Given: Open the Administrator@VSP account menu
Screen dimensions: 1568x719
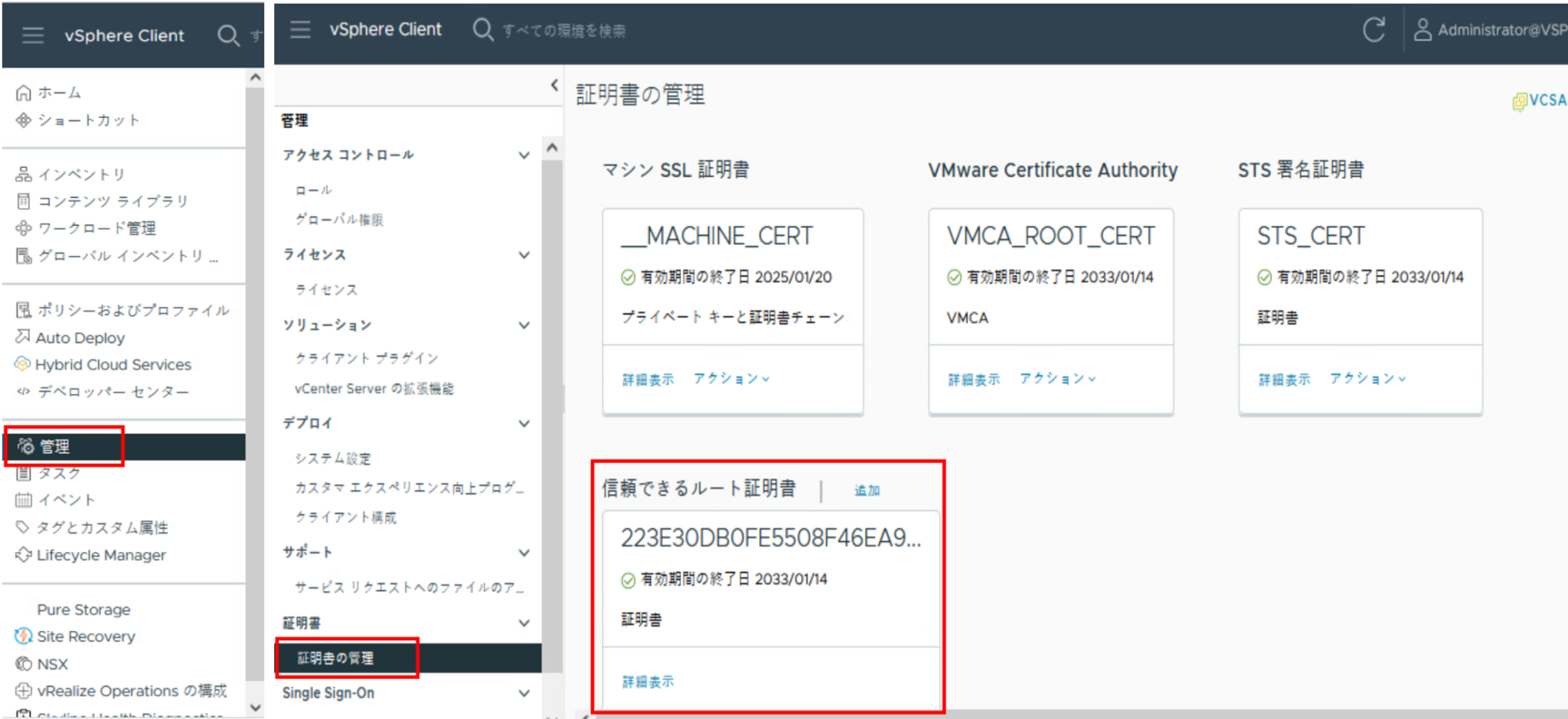Looking at the screenshot, I should click(x=1493, y=31).
